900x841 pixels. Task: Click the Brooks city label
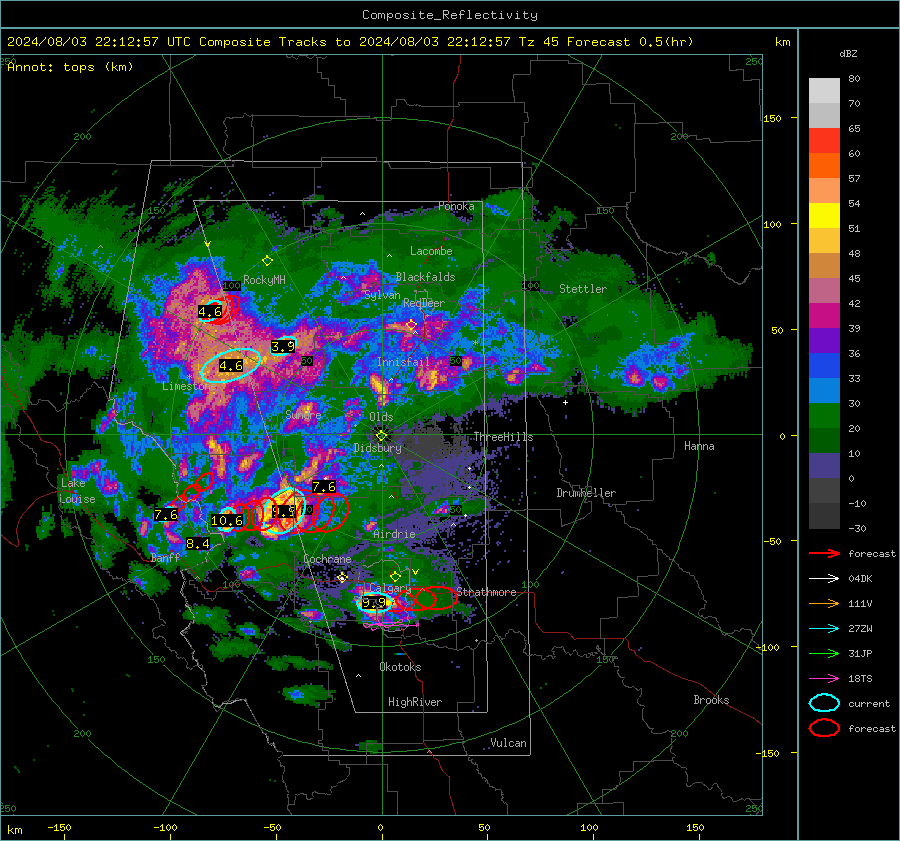(x=711, y=700)
